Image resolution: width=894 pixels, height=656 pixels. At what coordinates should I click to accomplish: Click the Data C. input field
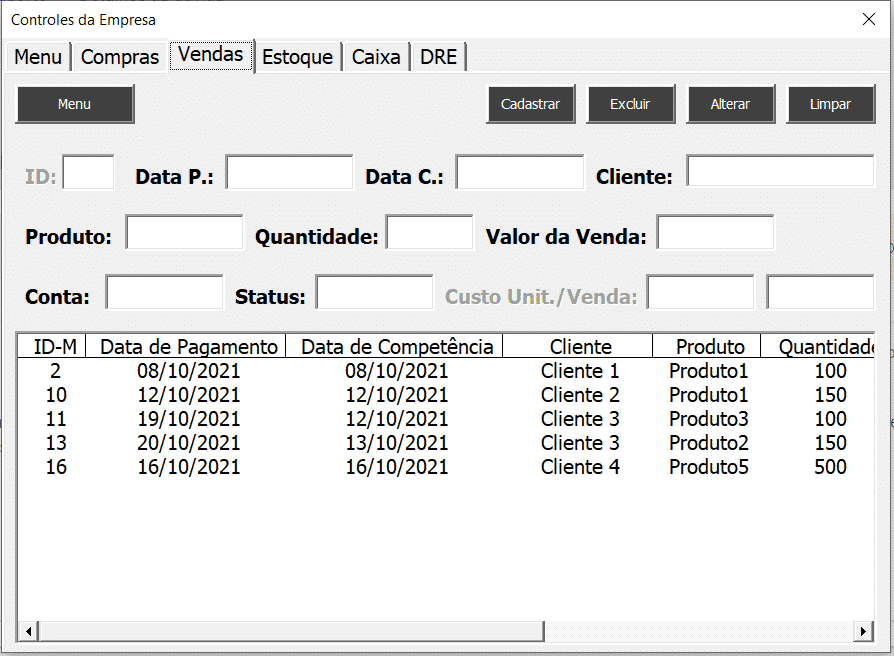pos(520,172)
